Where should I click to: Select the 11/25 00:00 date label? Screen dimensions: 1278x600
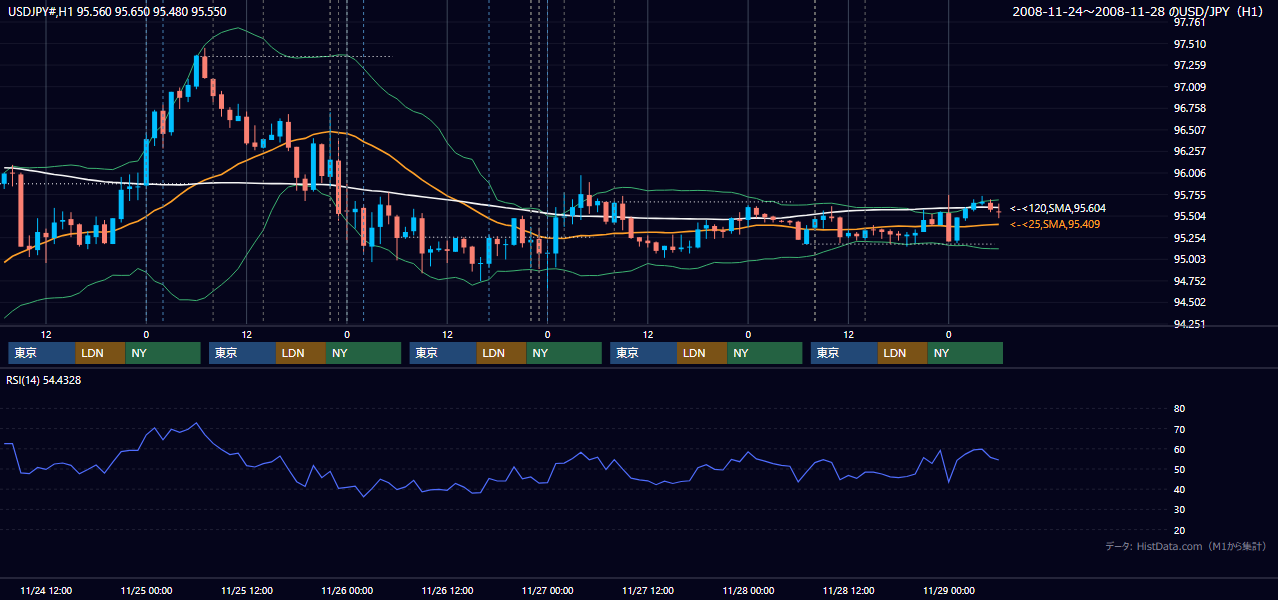tap(146, 590)
